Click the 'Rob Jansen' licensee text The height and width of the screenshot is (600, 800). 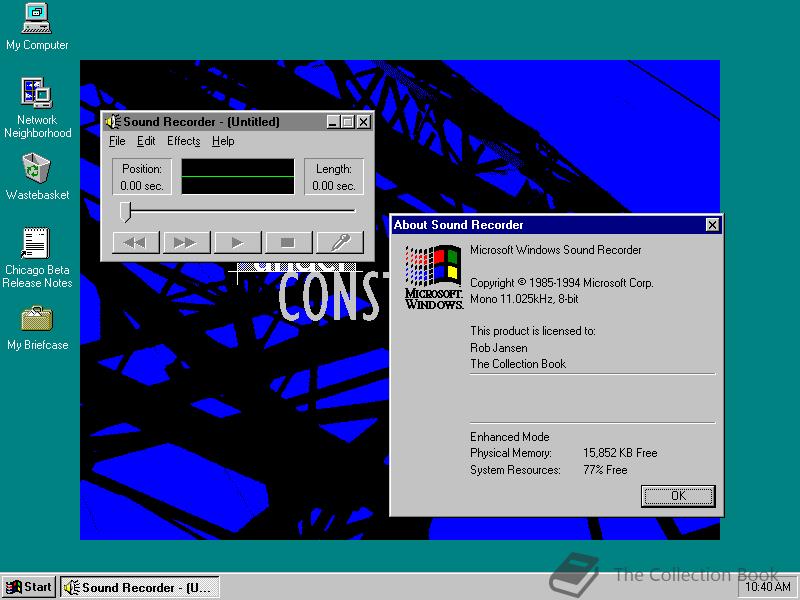pyautogui.click(x=498, y=348)
